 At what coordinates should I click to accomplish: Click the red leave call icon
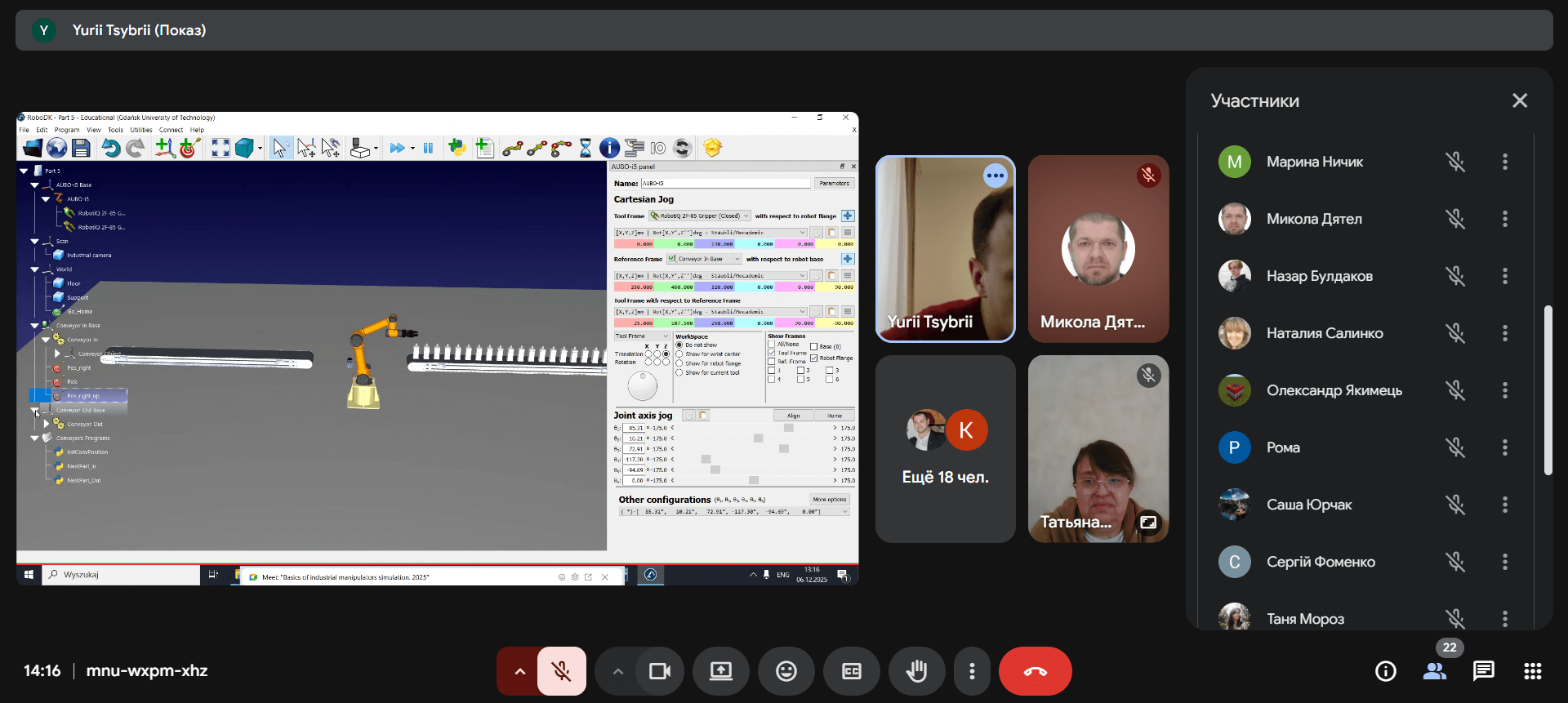pyautogui.click(x=1035, y=671)
